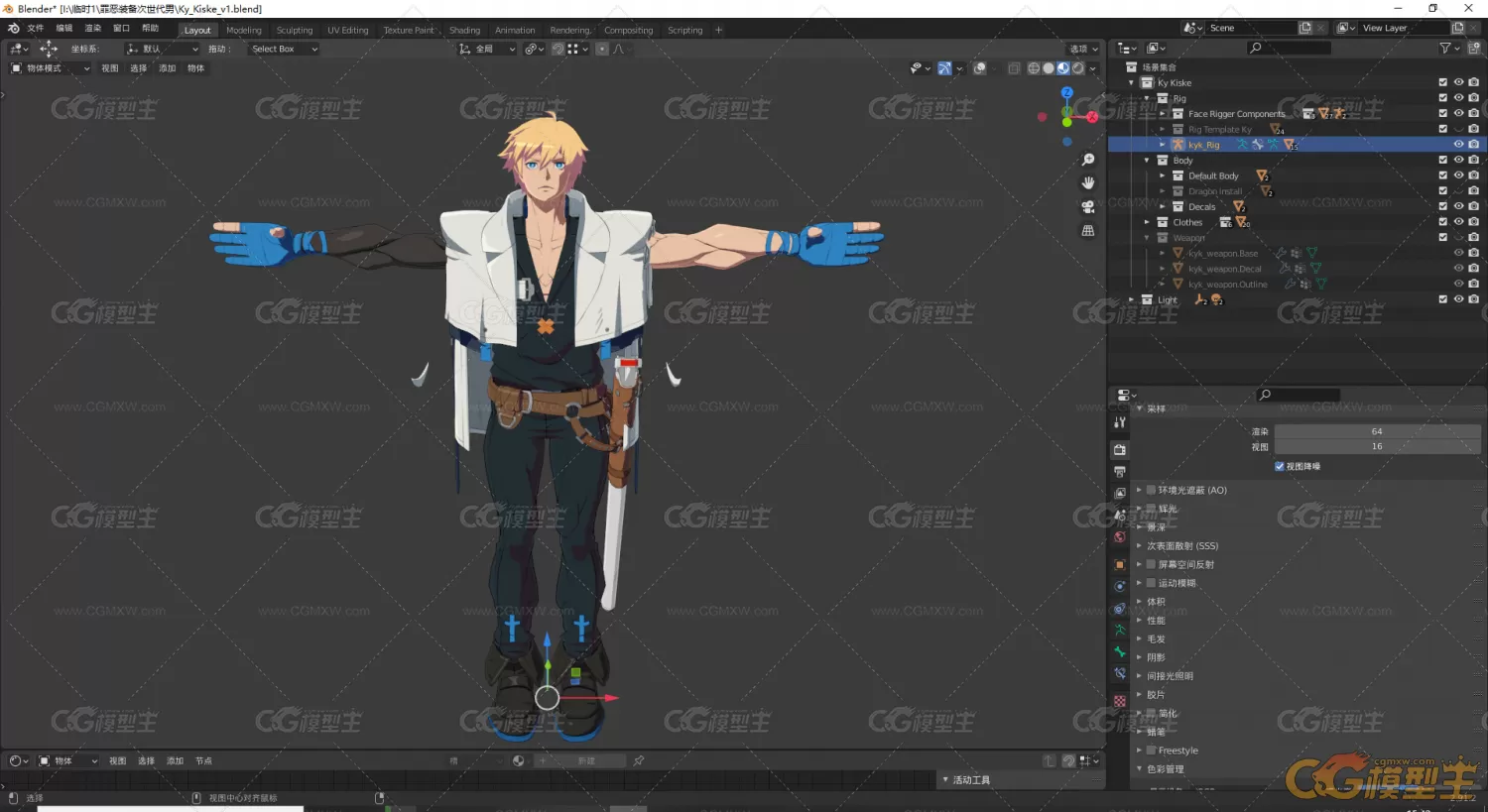
Task: Open the 文件 menu
Action: (x=35, y=29)
